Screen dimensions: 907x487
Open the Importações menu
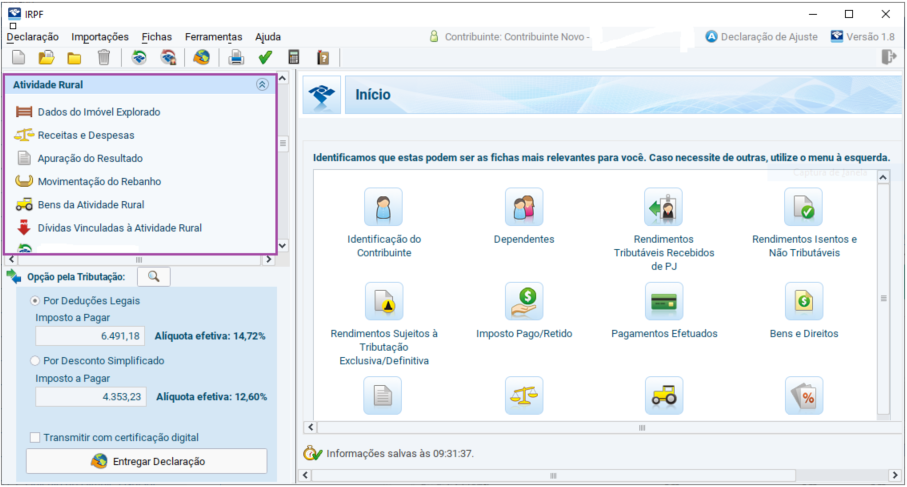point(100,36)
